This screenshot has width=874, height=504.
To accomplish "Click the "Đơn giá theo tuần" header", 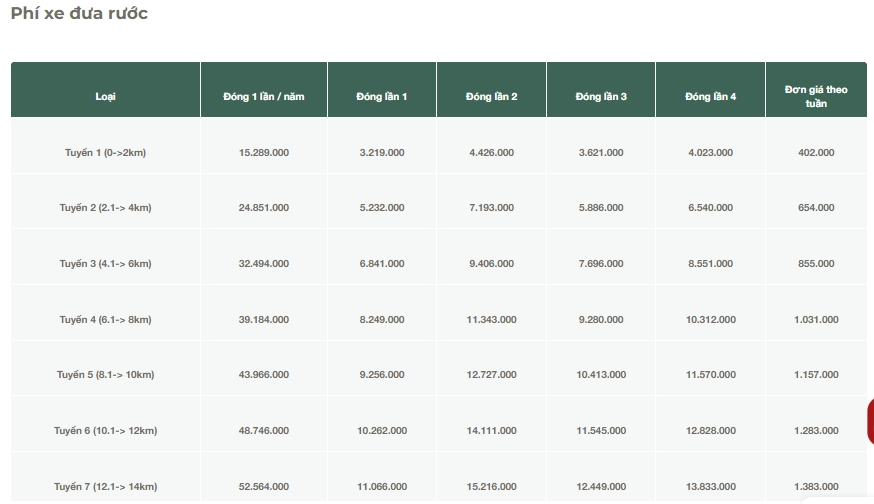I will pos(816,96).
